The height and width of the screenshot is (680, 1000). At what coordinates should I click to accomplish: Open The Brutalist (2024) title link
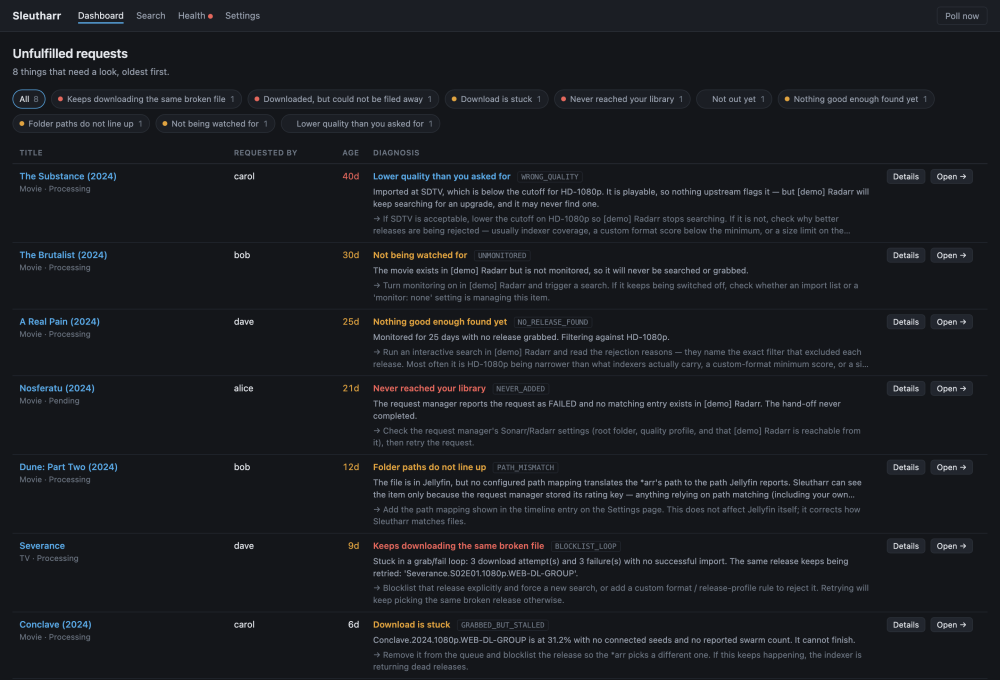(x=63, y=255)
